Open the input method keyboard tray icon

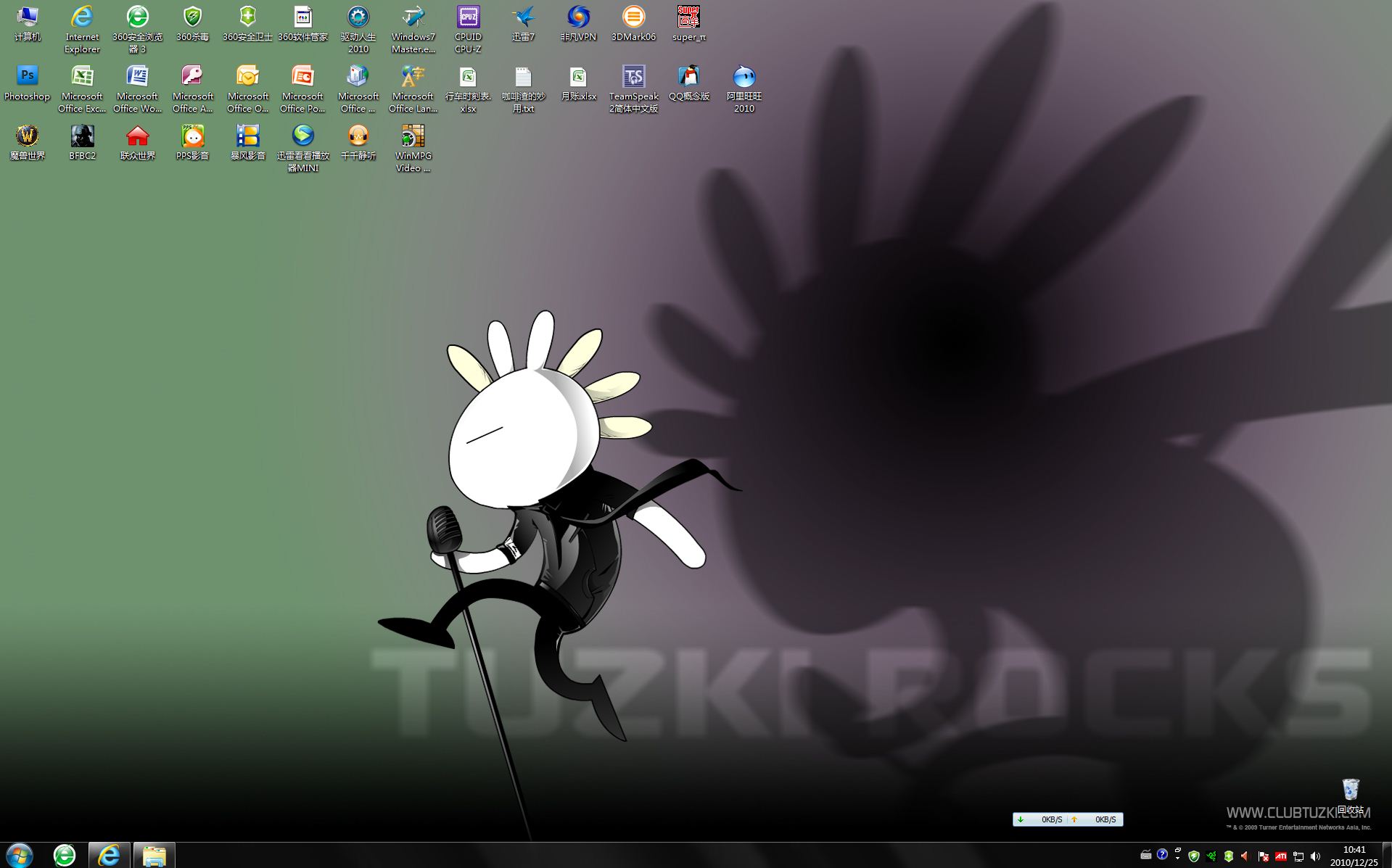pyautogui.click(x=1146, y=855)
